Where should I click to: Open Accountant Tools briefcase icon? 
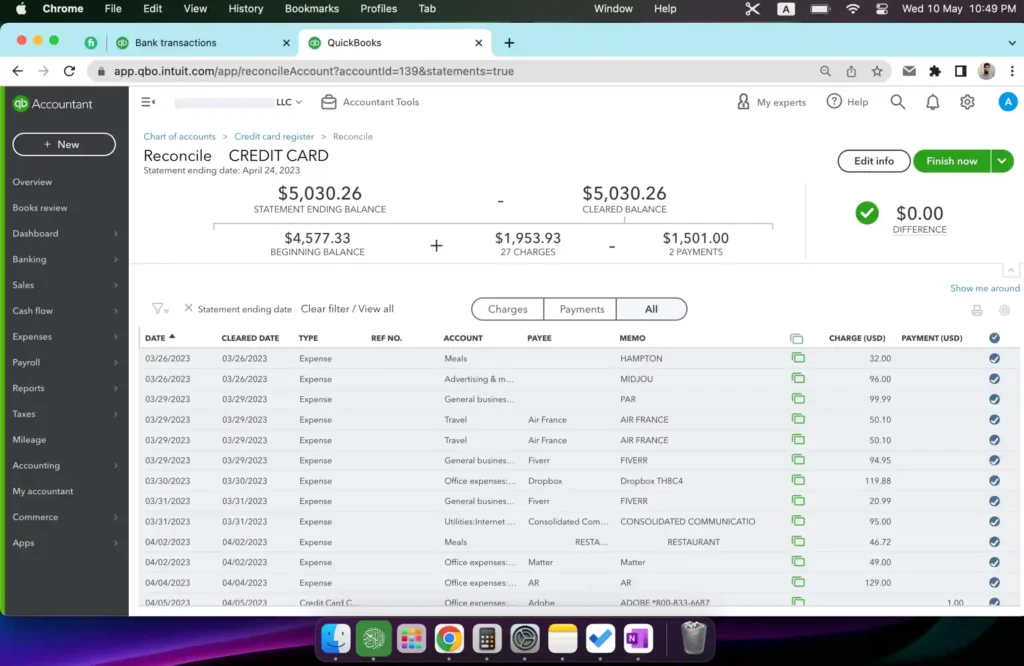(x=328, y=102)
